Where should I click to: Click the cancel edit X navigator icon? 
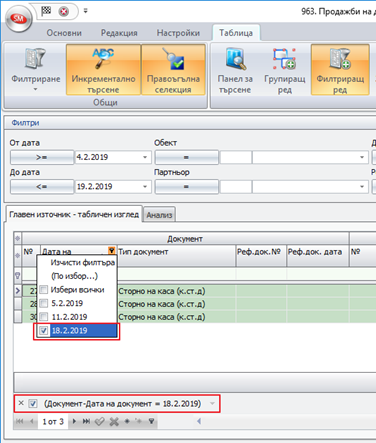coord(114,422)
